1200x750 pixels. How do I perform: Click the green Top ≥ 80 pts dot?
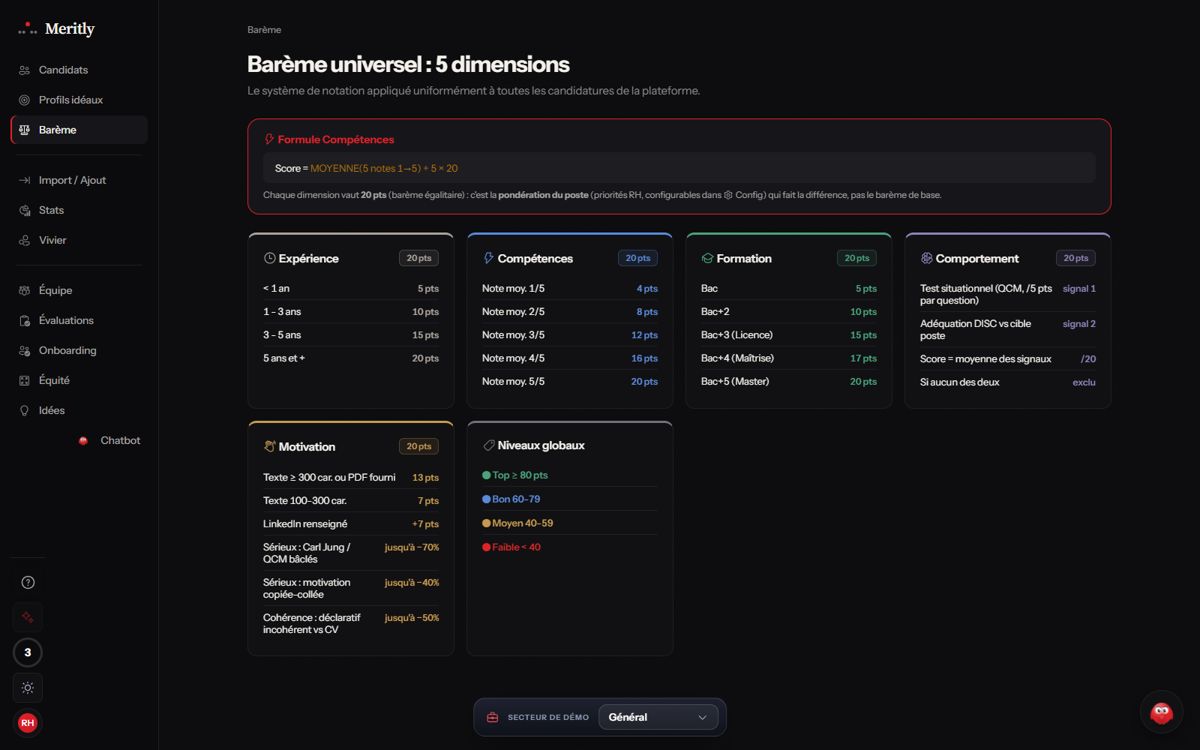point(487,476)
